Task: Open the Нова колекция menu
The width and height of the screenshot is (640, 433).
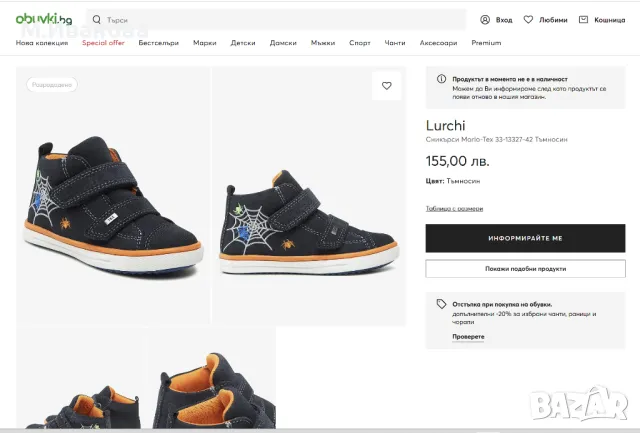Action: [44, 43]
